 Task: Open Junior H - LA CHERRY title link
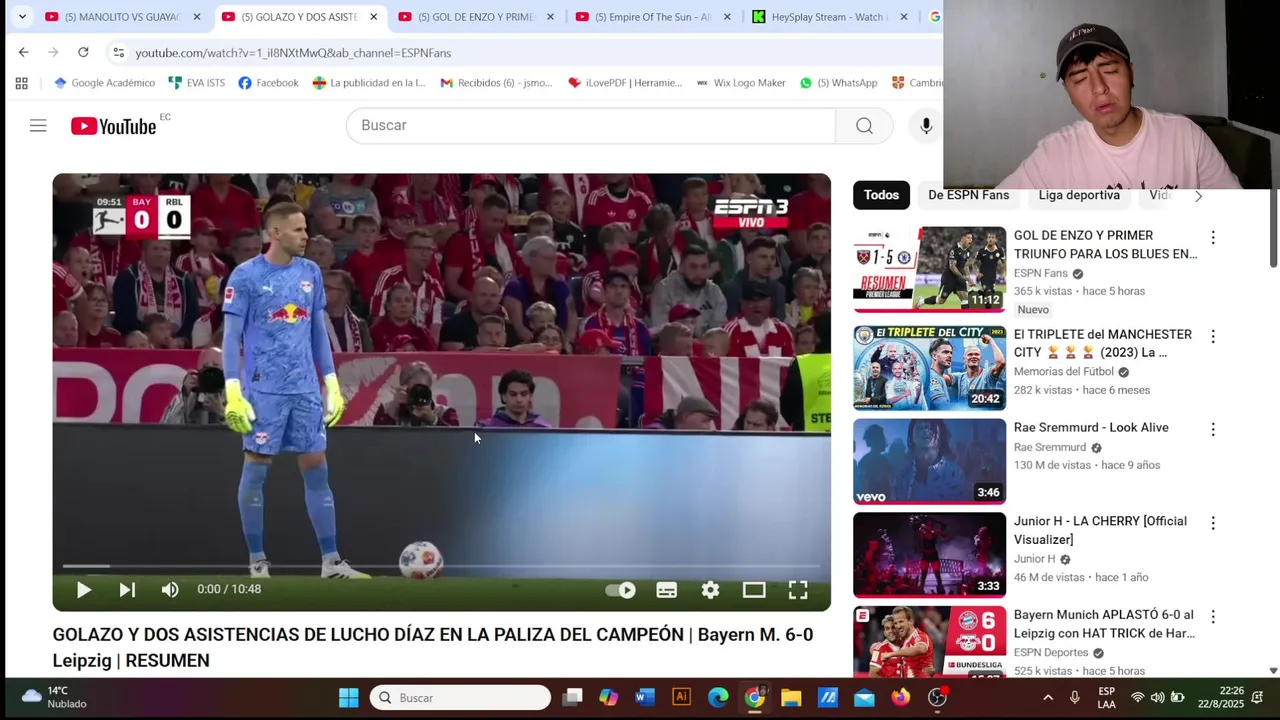[1100, 530]
